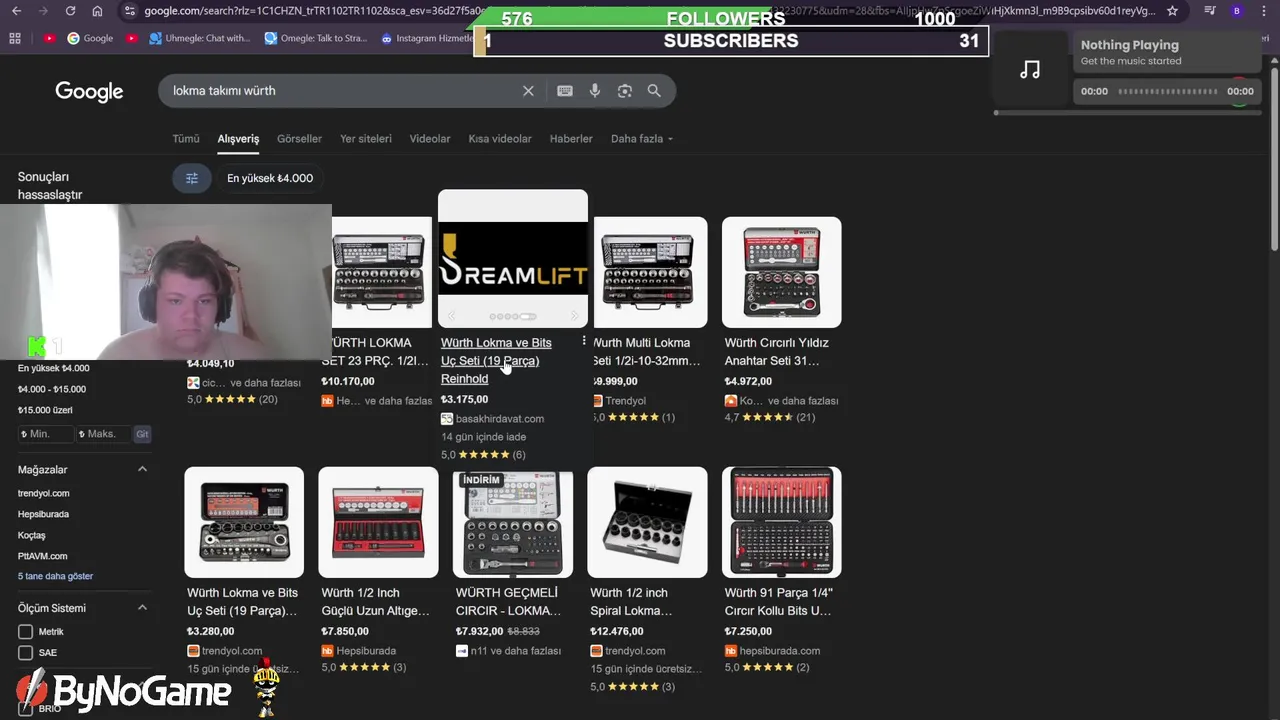Image resolution: width=1280 pixels, height=720 pixels.
Task: Open the Chrome profile B avatar
Action: [x=1237, y=11]
